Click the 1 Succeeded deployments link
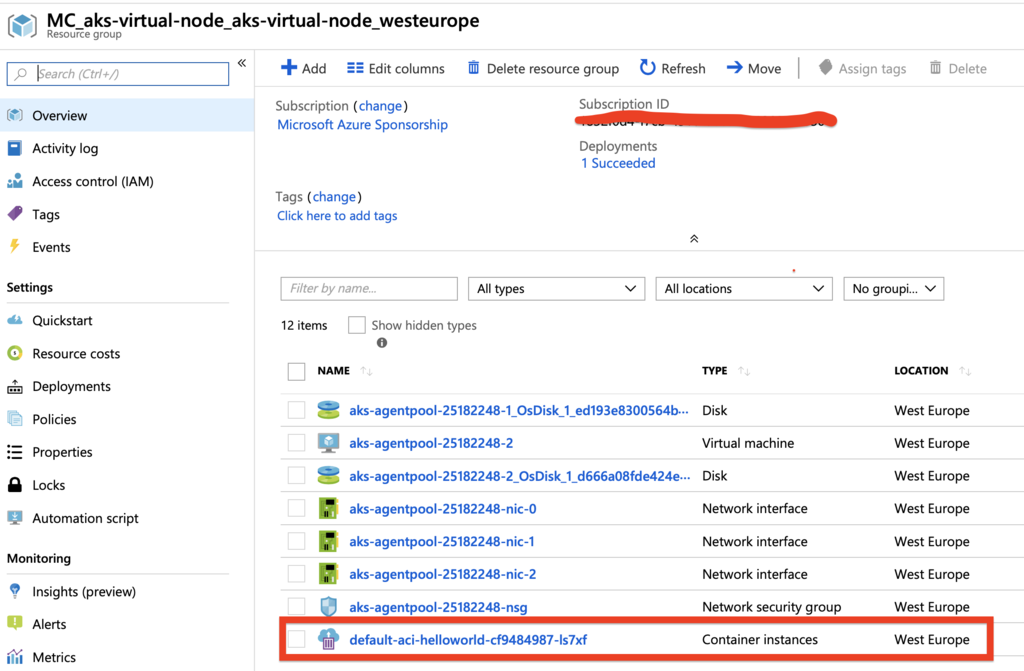Image resolution: width=1024 pixels, height=671 pixels. (x=618, y=163)
